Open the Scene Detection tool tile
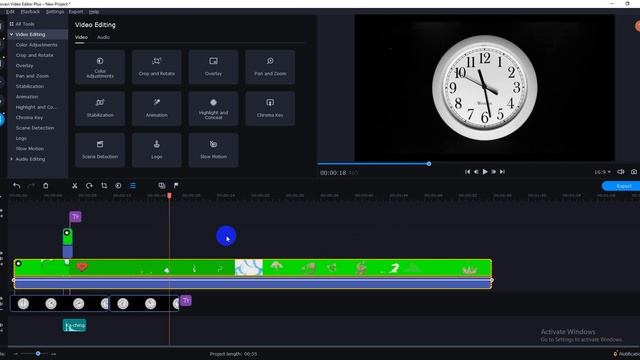Image resolution: width=640 pixels, height=360 pixels. pyautogui.click(x=100, y=150)
